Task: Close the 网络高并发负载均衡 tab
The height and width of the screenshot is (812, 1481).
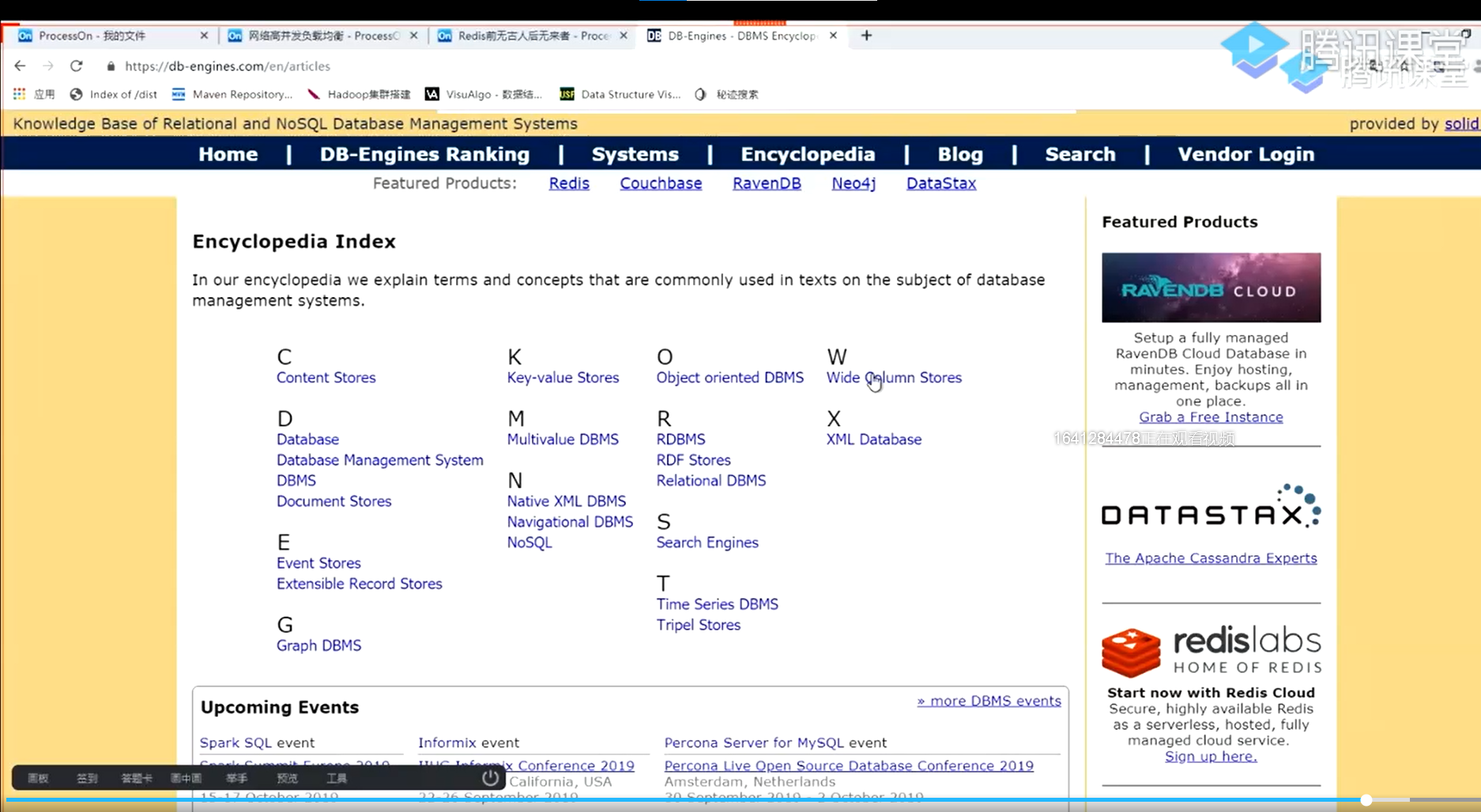Action: click(413, 36)
